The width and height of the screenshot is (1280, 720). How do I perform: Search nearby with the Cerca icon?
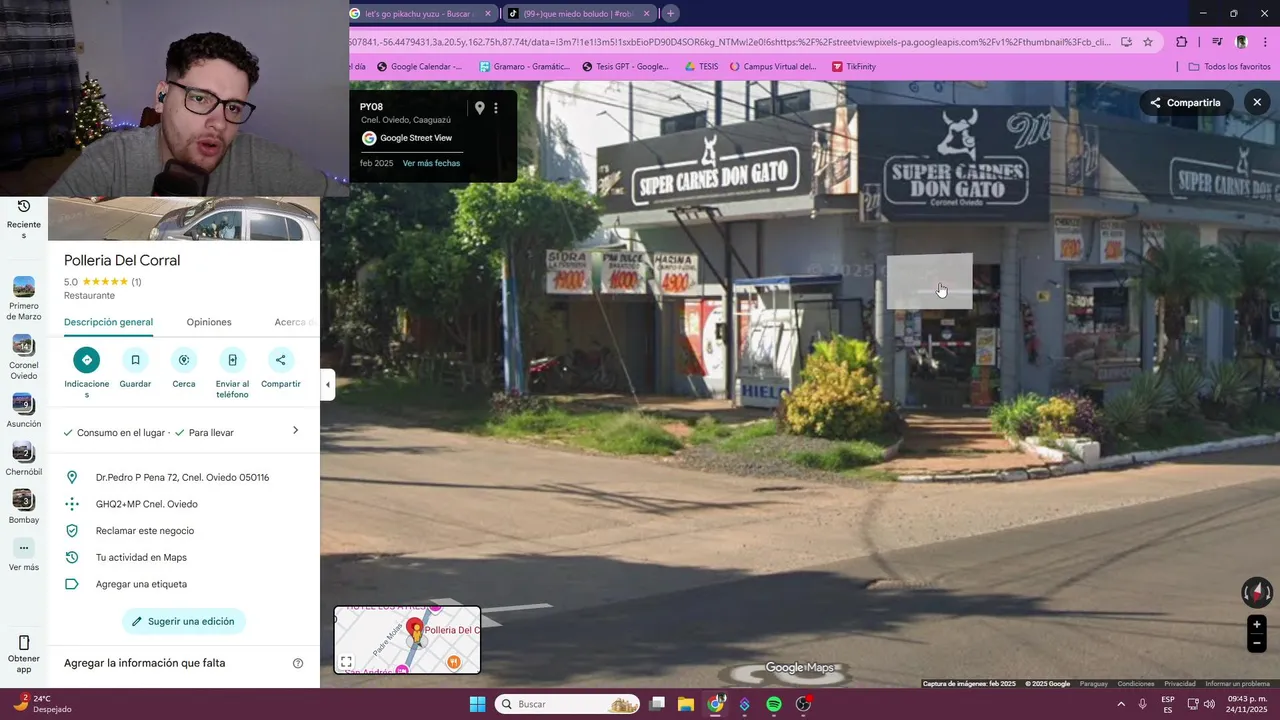[183, 360]
